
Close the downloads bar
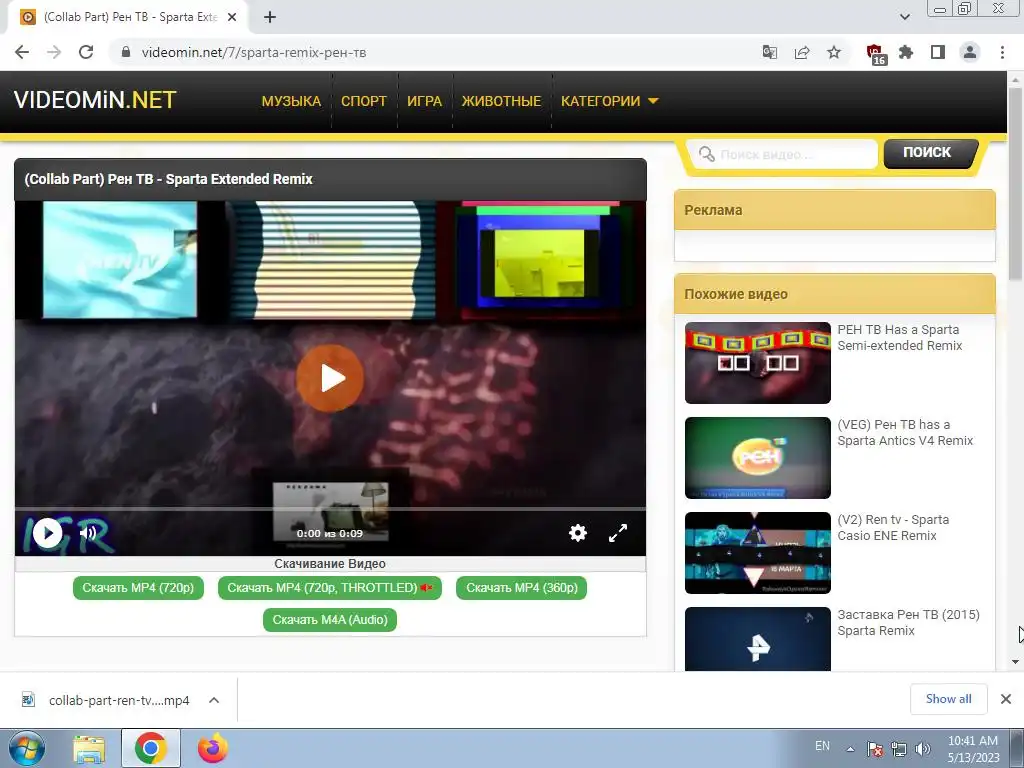pyautogui.click(x=1006, y=699)
